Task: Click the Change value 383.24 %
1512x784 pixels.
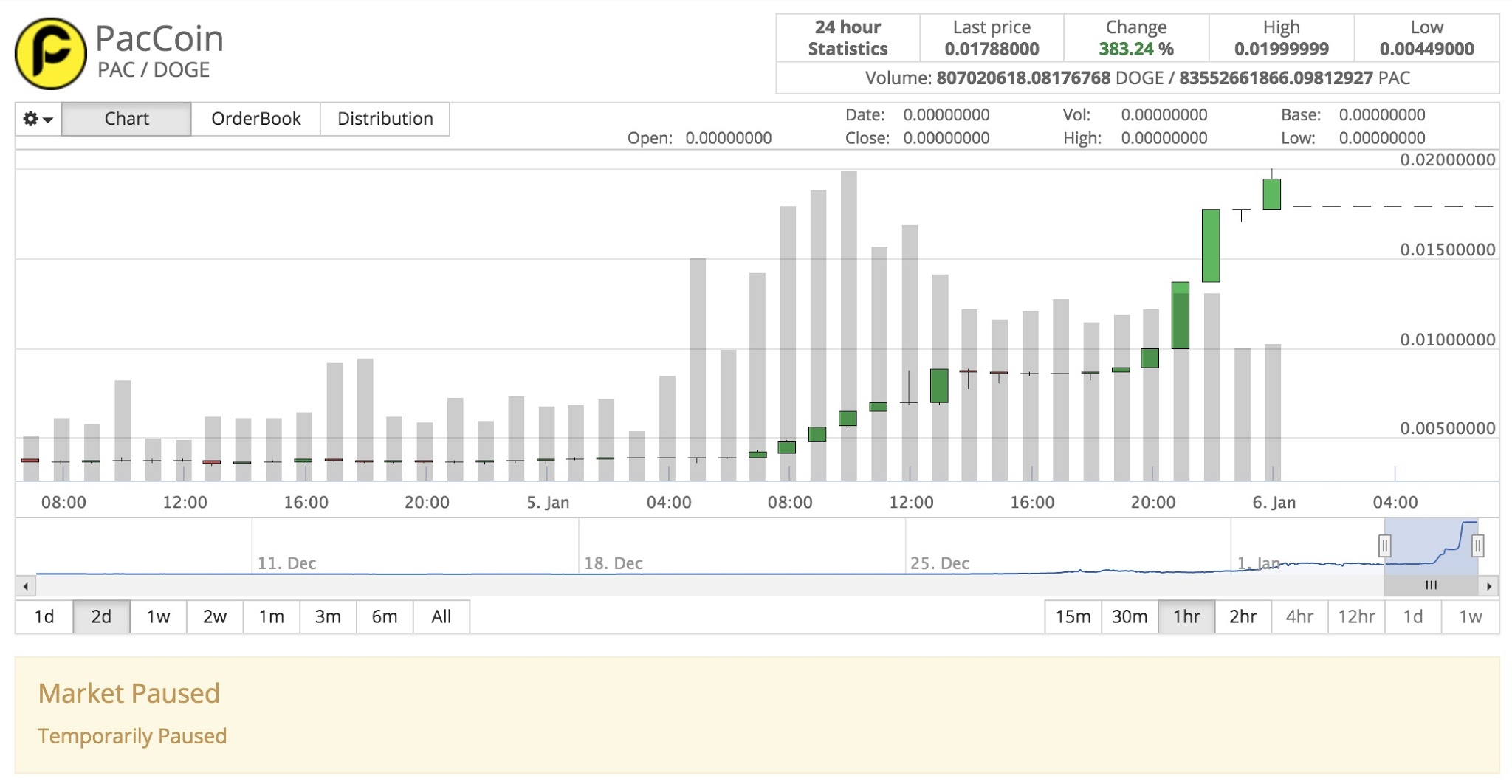Action: 1135,49
